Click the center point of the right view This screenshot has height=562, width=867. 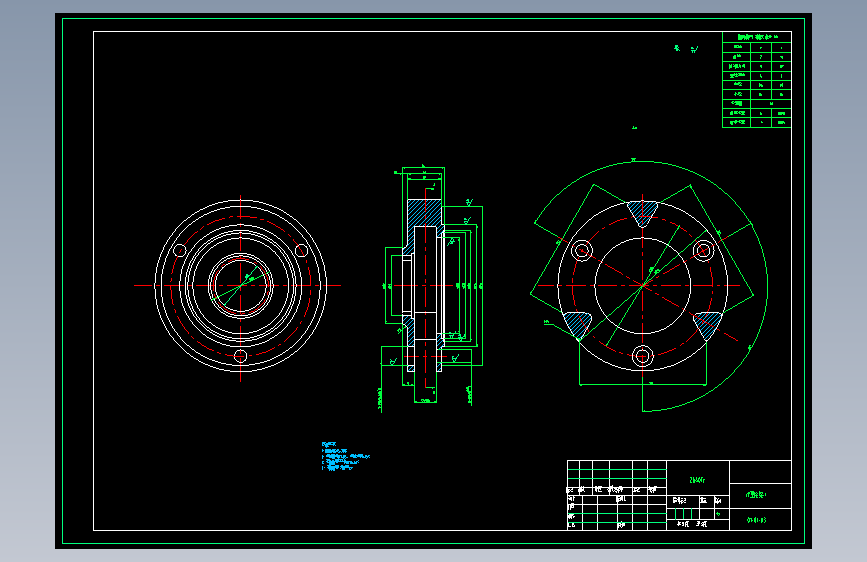643,285
